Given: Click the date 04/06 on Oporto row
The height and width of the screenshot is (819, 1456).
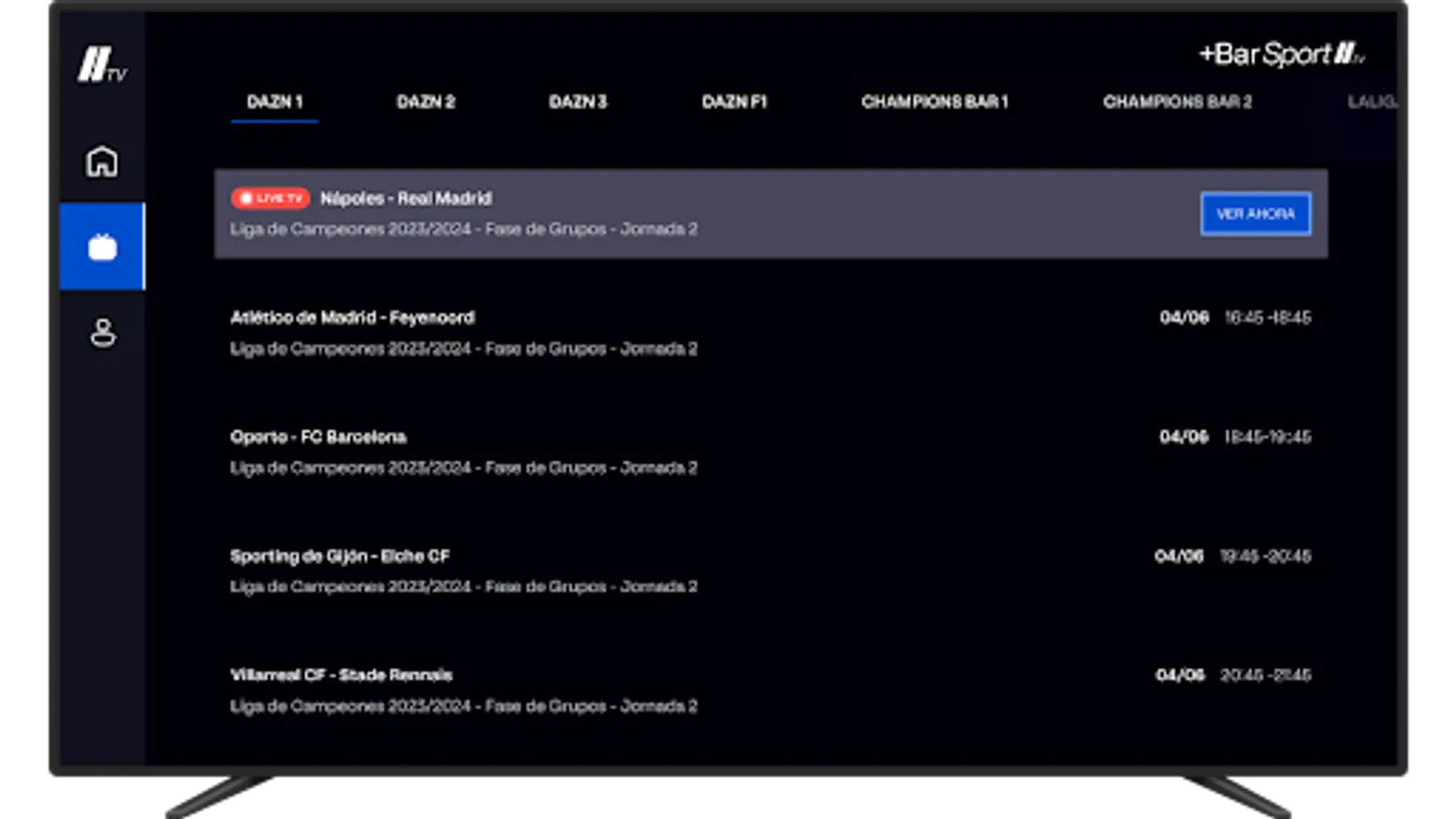Looking at the screenshot, I should tap(1184, 437).
